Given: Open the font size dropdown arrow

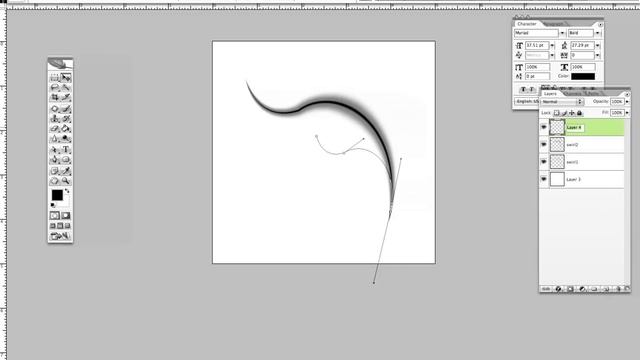Looking at the screenshot, I should coord(552,45).
